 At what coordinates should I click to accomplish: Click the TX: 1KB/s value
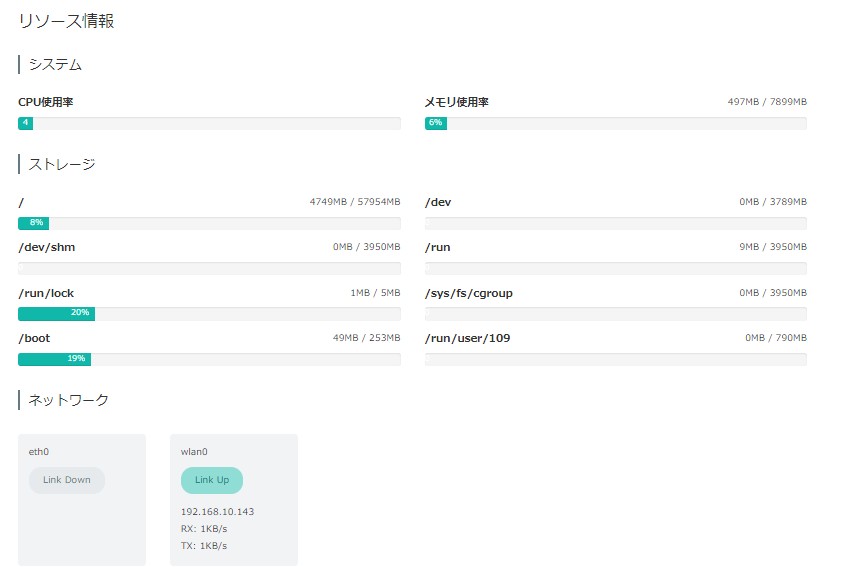click(x=204, y=546)
